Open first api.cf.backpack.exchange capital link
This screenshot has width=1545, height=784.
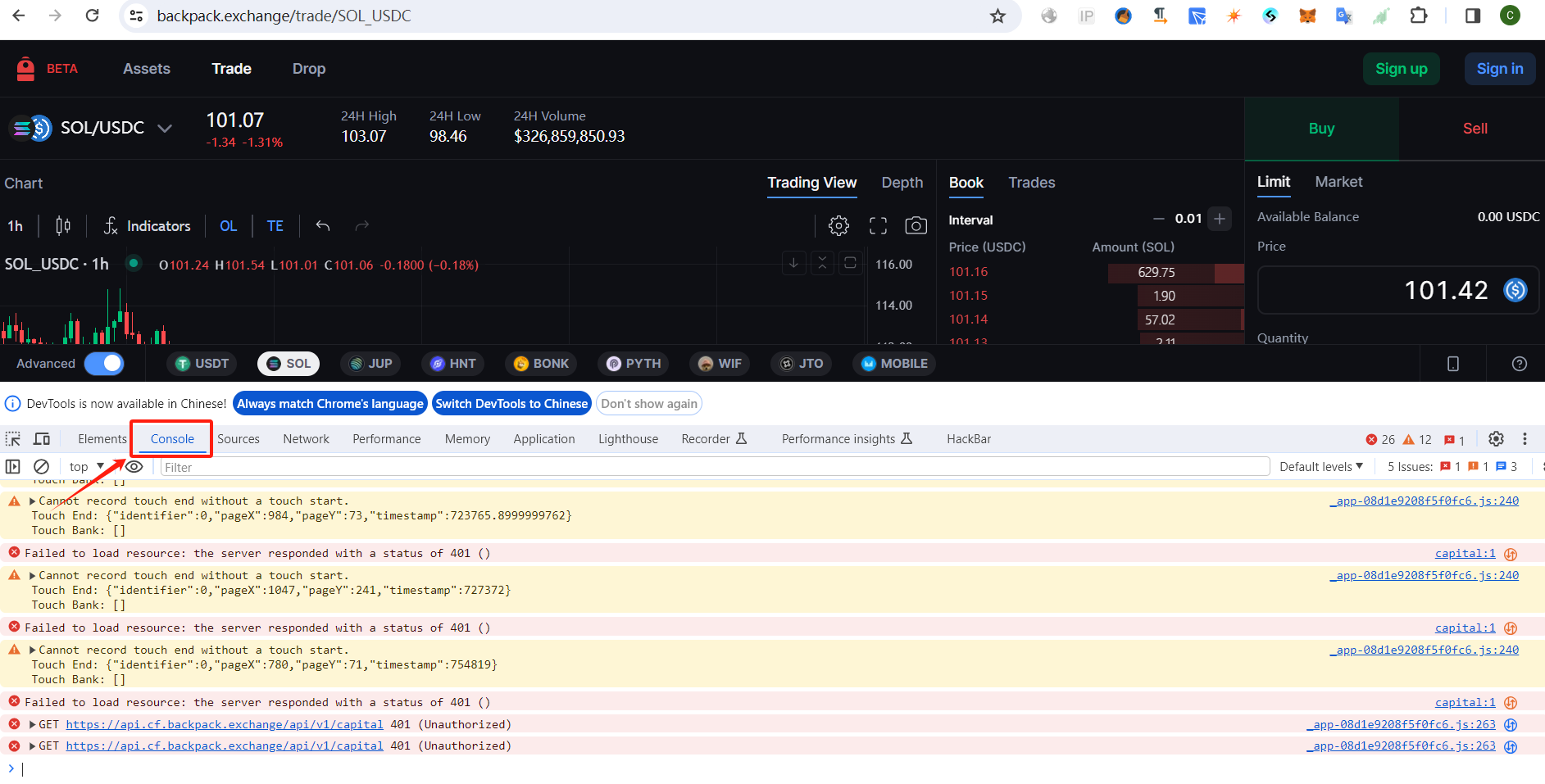[x=225, y=725]
